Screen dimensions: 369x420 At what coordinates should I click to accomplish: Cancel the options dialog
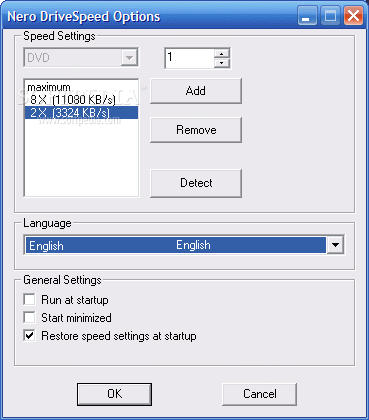tap(259, 394)
